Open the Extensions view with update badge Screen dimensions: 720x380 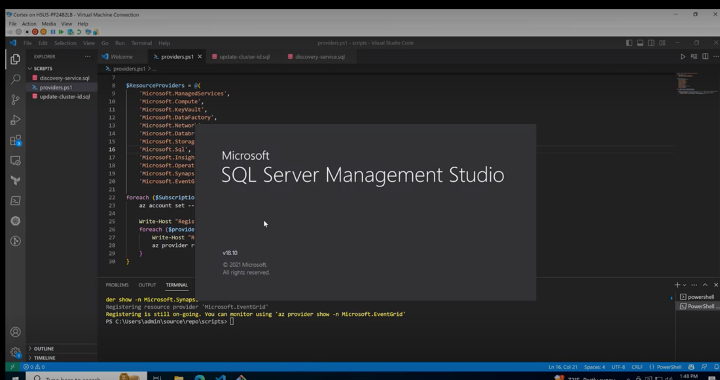coord(15,140)
